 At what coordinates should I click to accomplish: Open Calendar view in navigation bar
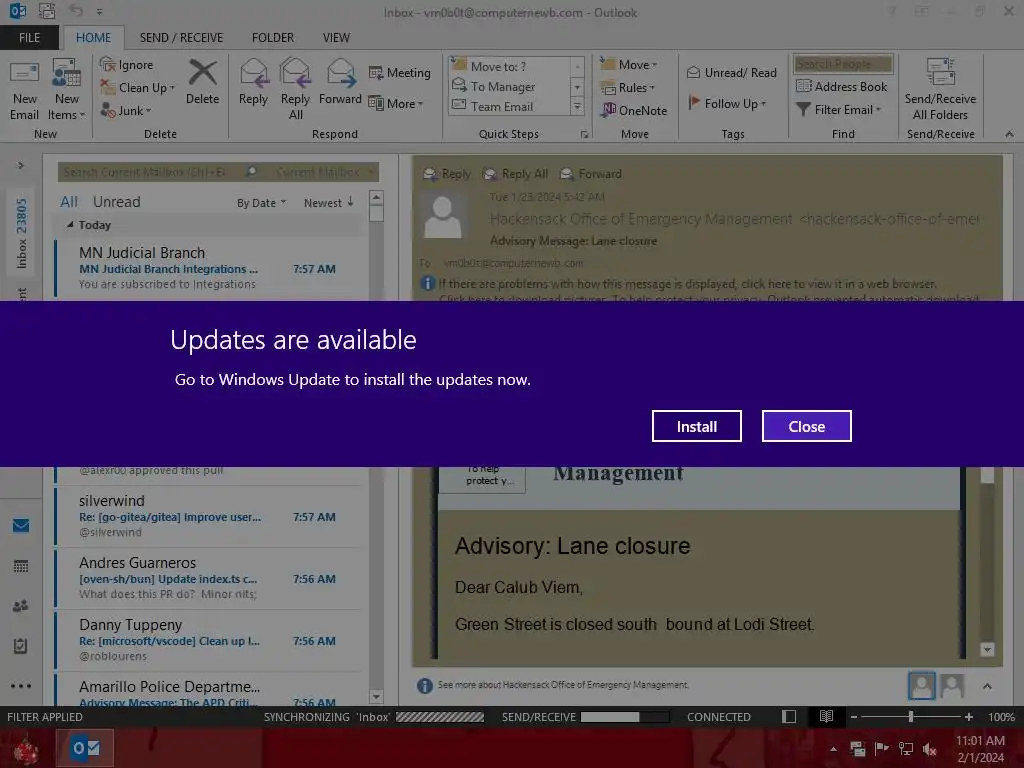(21, 566)
